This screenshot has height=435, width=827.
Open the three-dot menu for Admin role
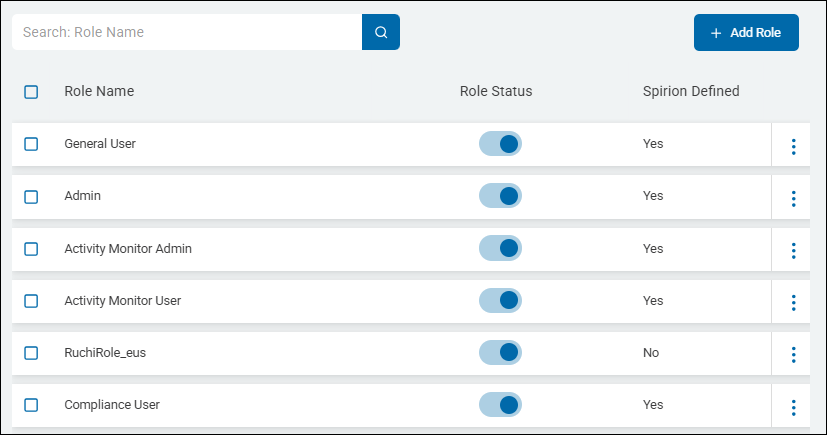pos(793,198)
